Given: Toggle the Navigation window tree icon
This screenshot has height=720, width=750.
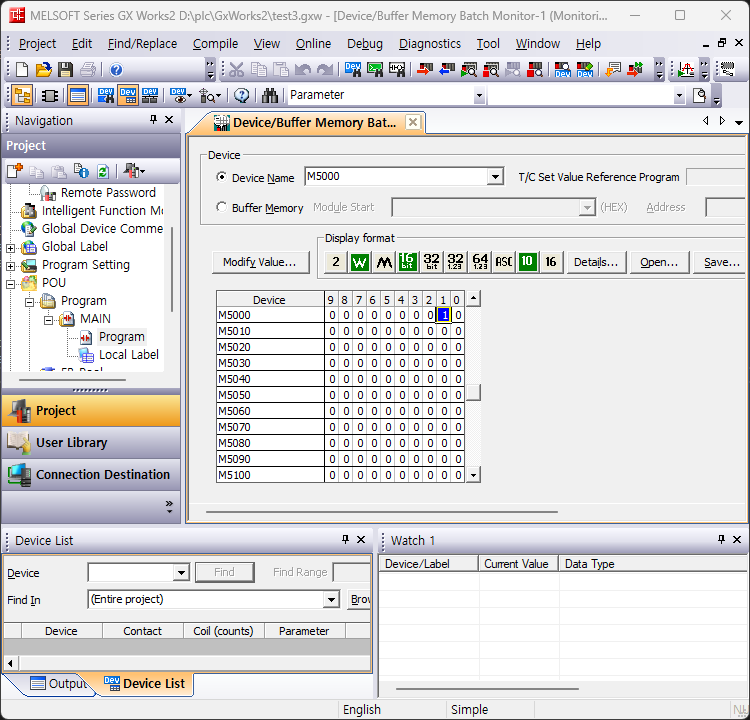Looking at the screenshot, I should tap(22, 95).
